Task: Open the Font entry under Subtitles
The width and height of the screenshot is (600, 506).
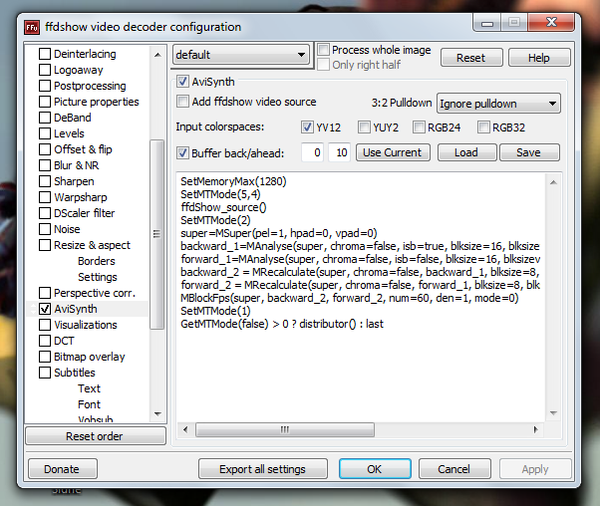Action: [89, 405]
